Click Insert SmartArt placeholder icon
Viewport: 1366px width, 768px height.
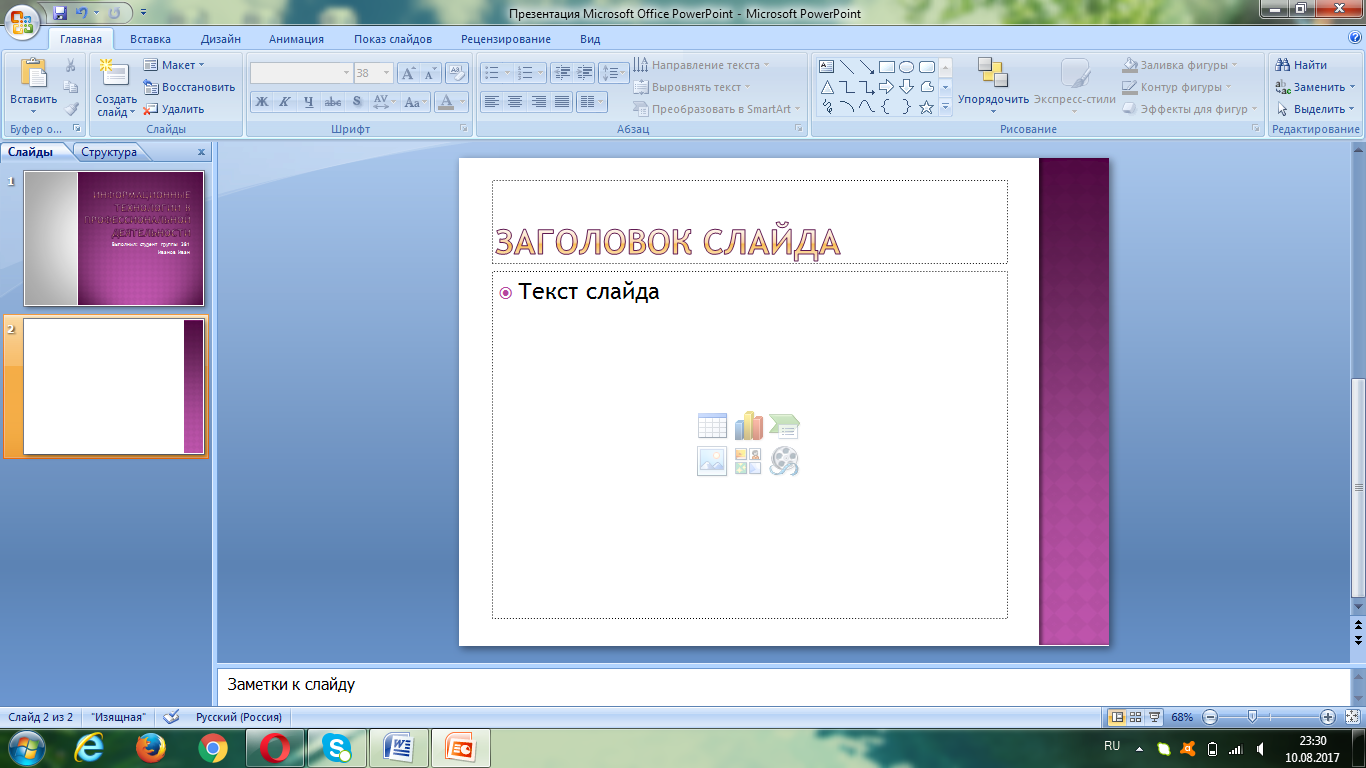click(784, 426)
